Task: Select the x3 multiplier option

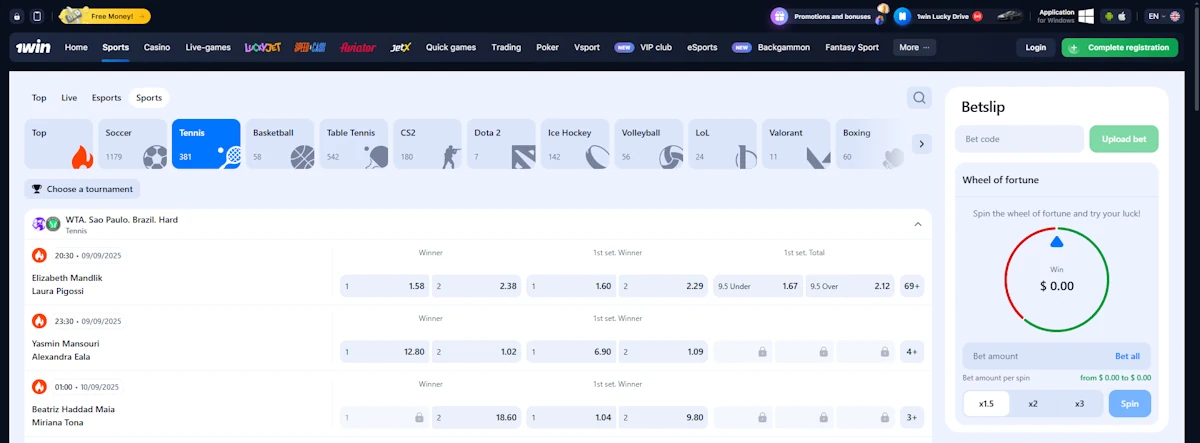Action: click(x=1079, y=404)
